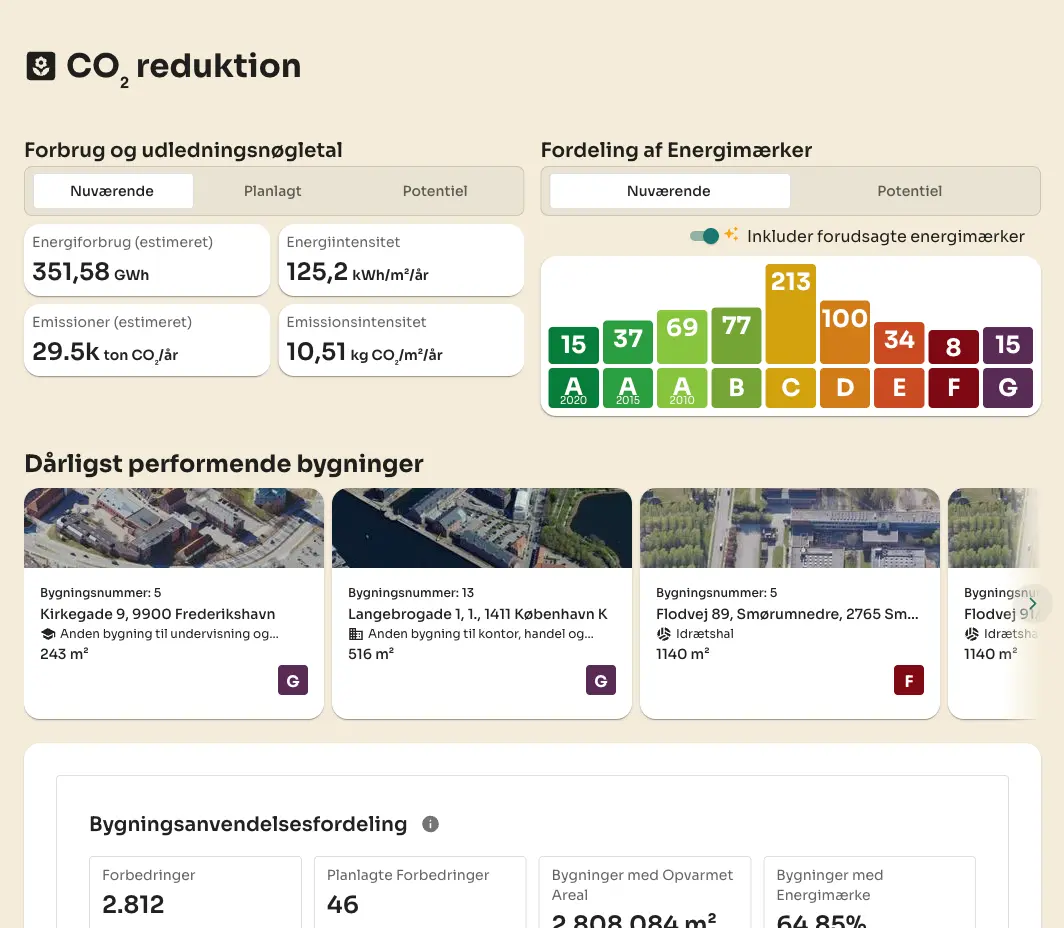
Task: Click the 37 bar for A2015
Action: tap(628, 342)
